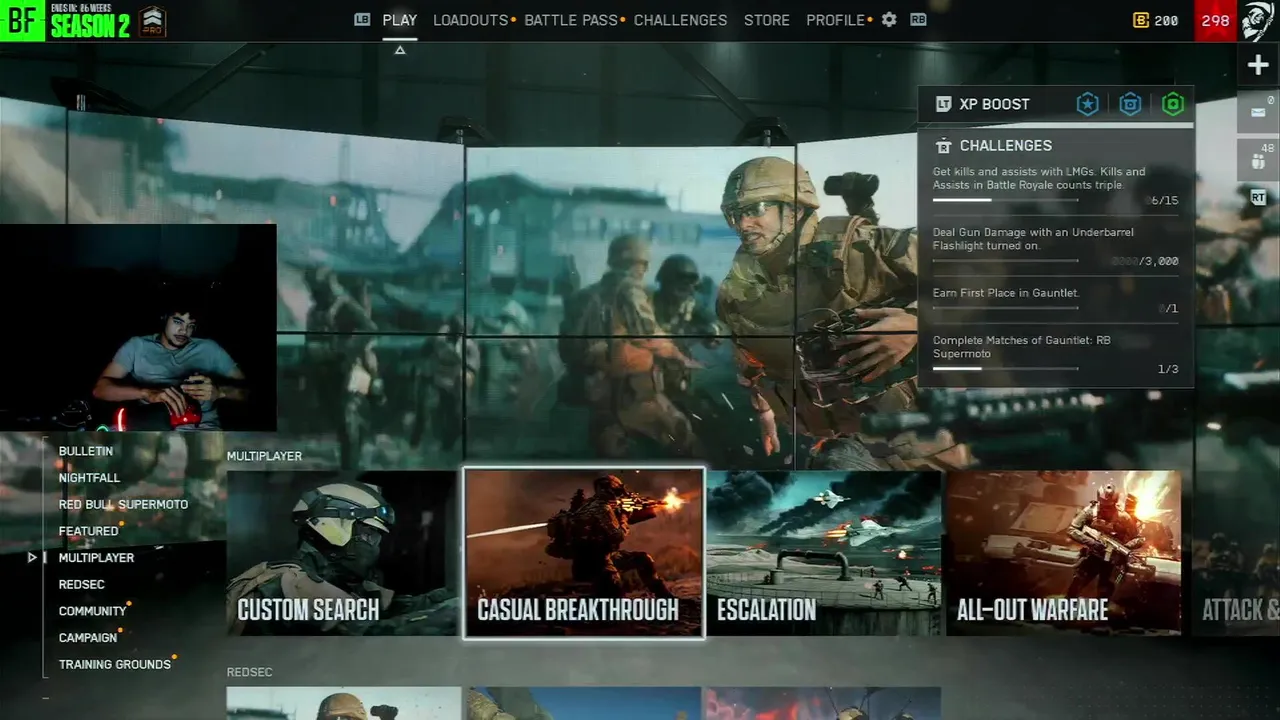This screenshot has height=720, width=1280.
Task: Open the Loadouts tab
Action: [x=471, y=20]
